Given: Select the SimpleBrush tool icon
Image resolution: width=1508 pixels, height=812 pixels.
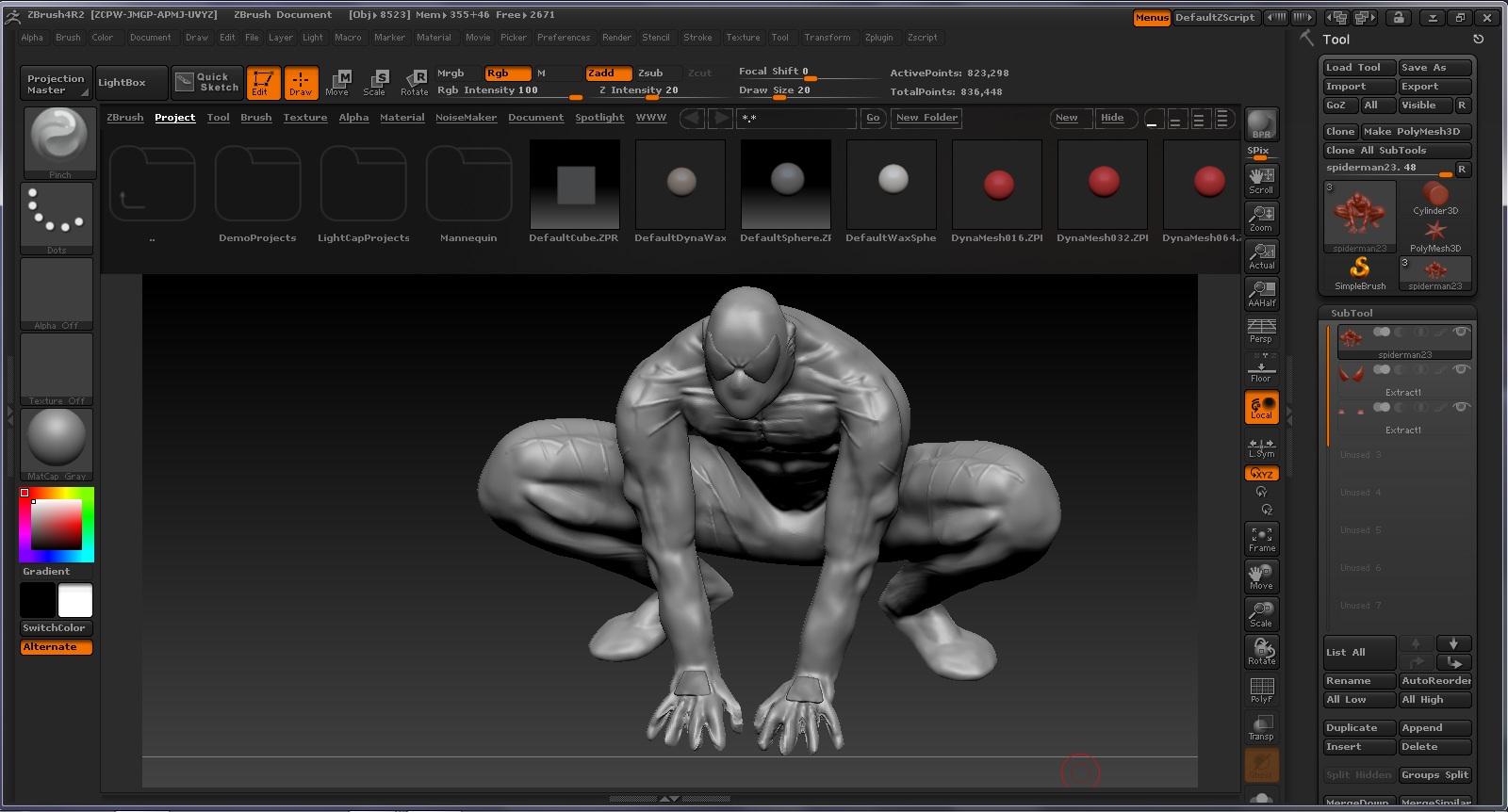Looking at the screenshot, I should point(1360,273).
